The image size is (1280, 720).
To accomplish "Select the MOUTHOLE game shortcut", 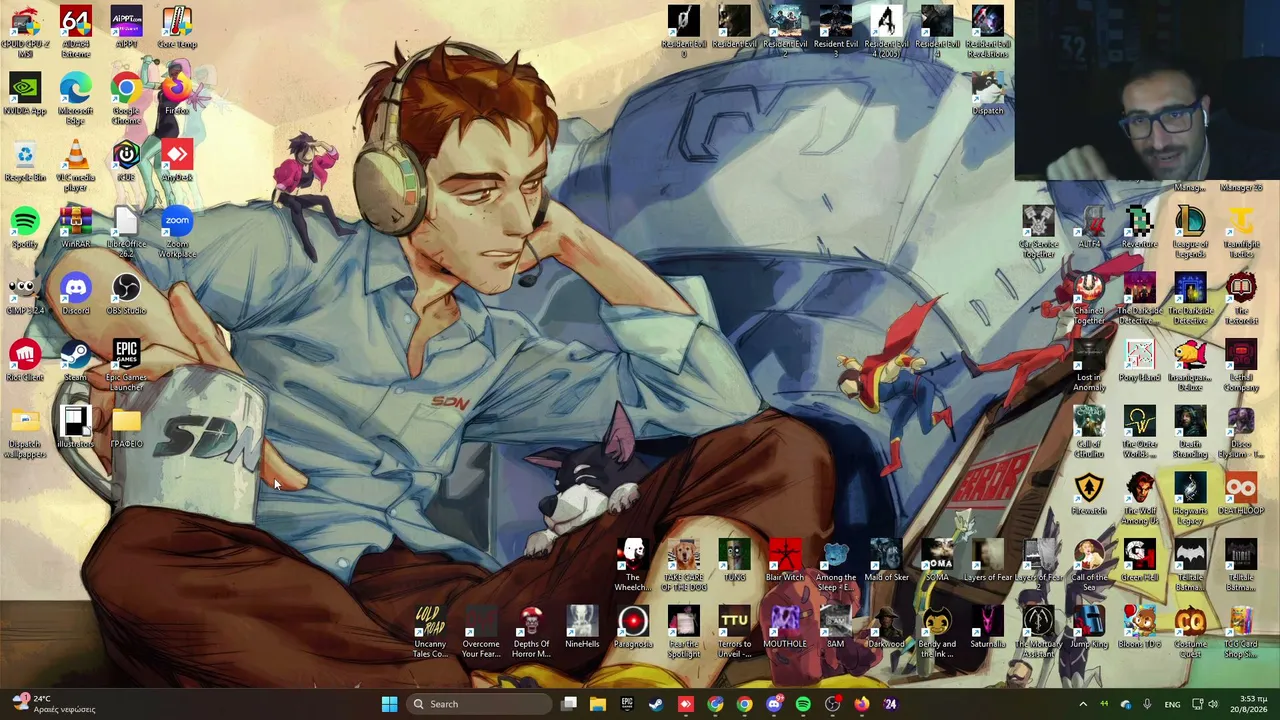I will [785, 628].
